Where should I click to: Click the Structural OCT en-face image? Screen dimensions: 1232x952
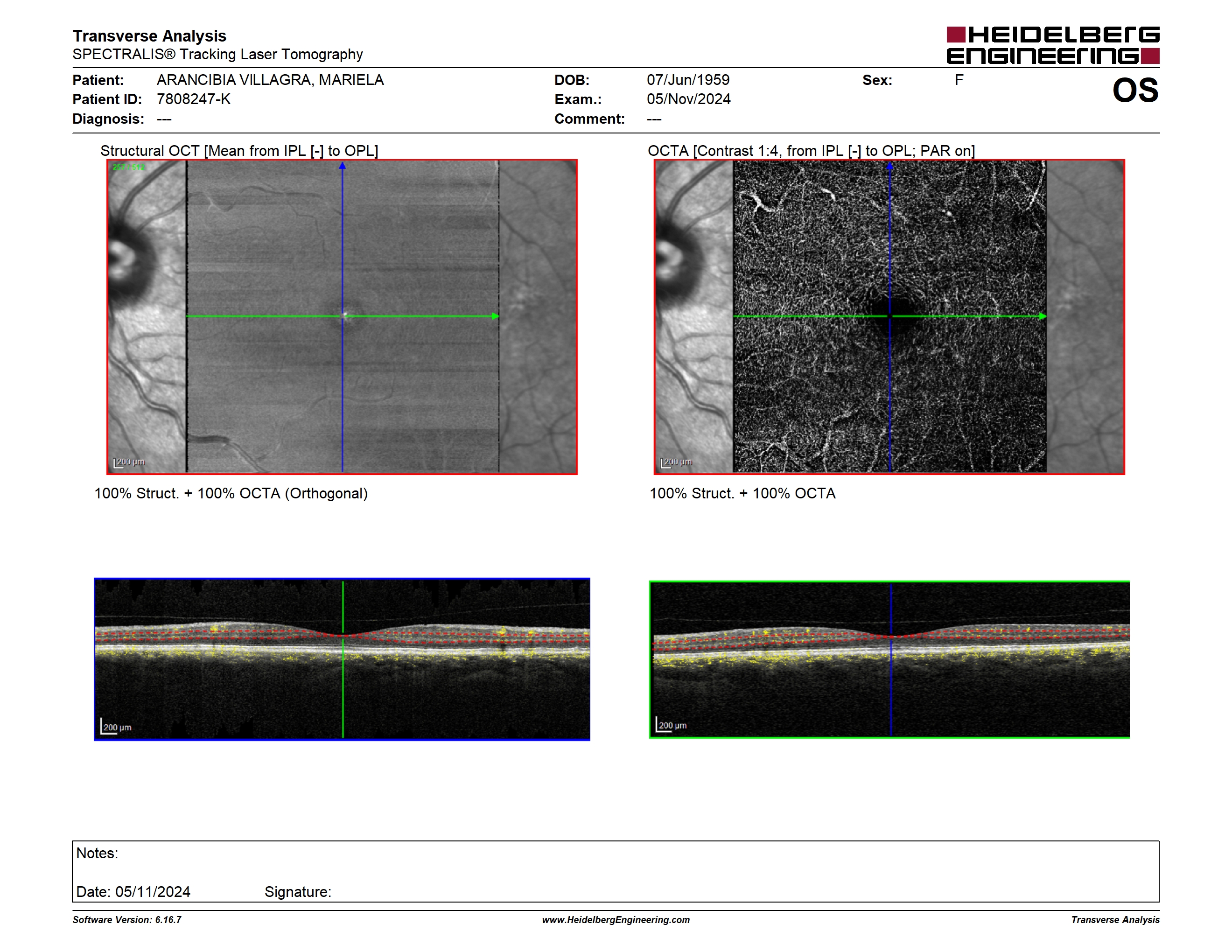coord(342,317)
